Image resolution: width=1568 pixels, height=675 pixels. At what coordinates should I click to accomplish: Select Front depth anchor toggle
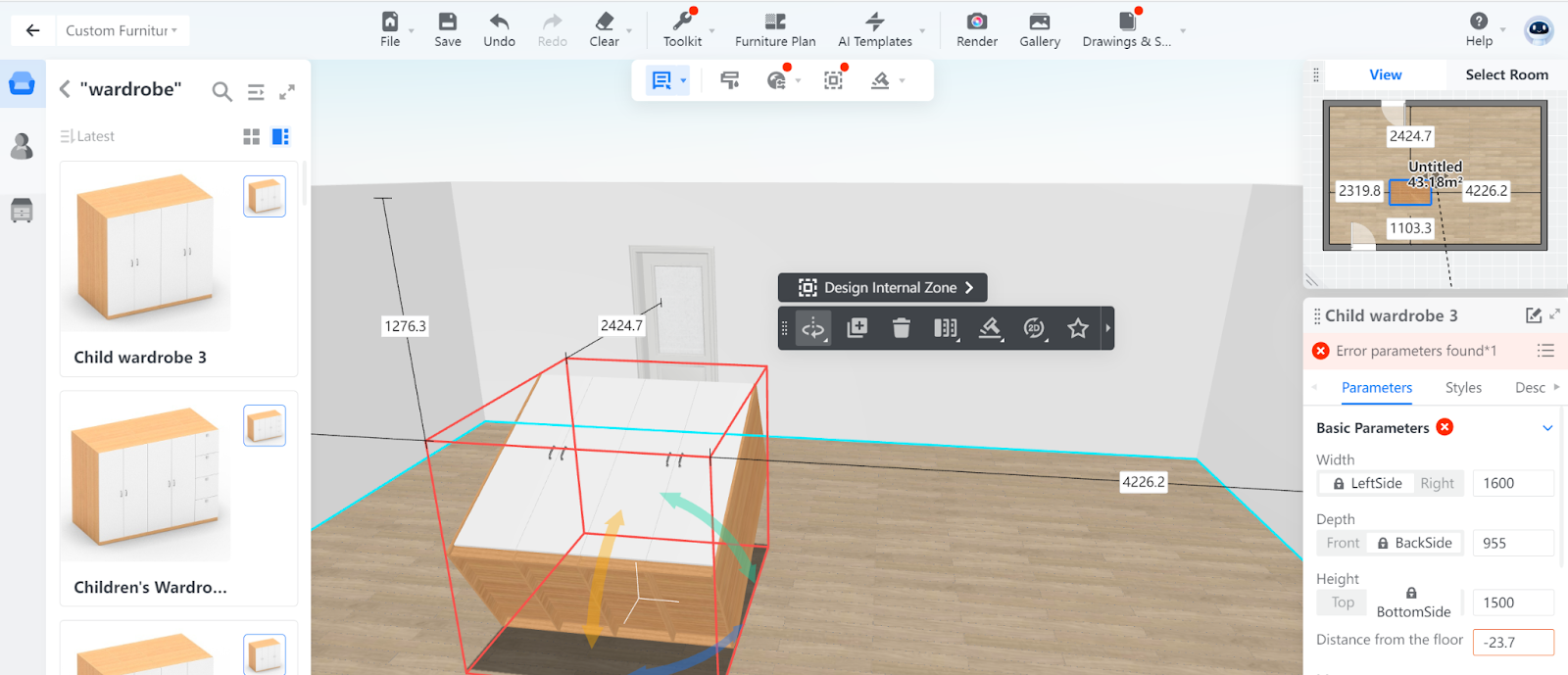pyautogui.click(x=1343, y=543)
